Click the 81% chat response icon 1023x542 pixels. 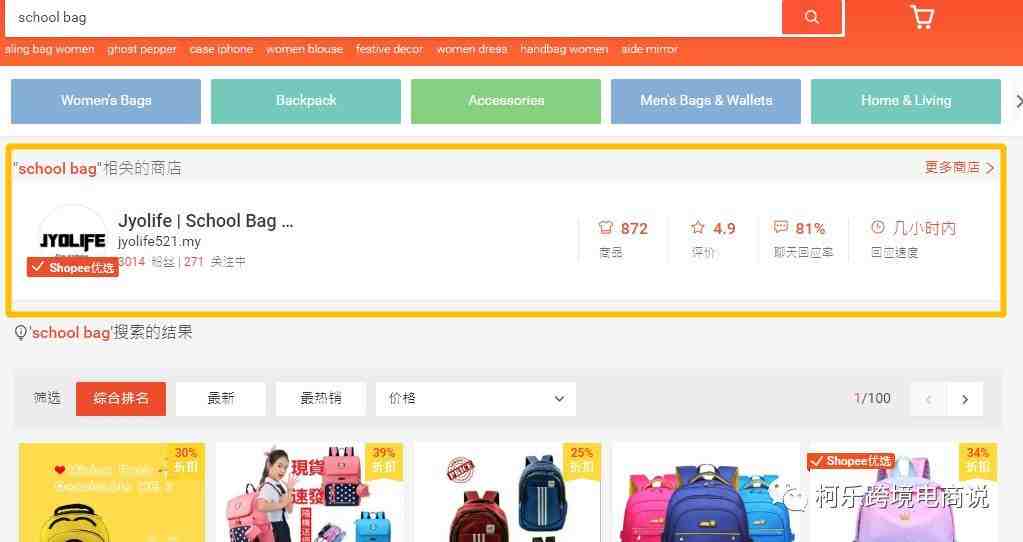[x=780, y=227]
